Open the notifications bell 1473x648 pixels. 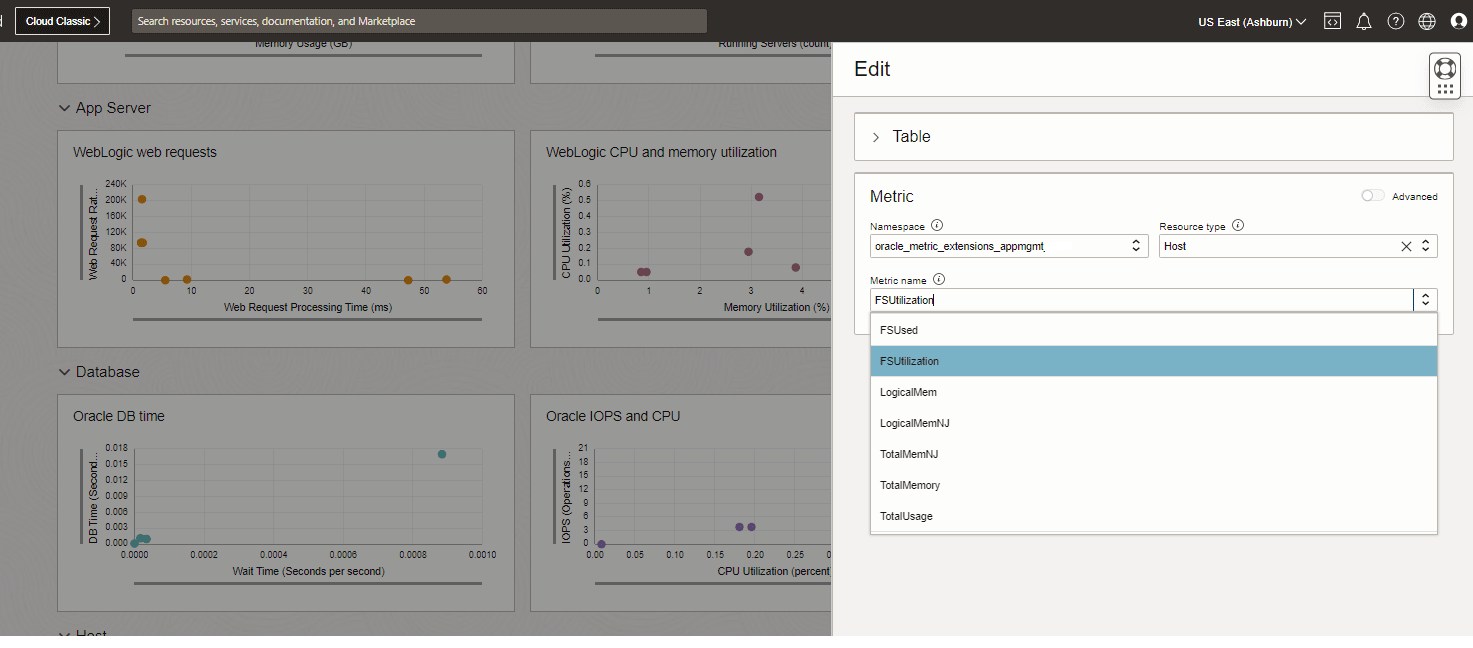click(x=1364, y=20)
